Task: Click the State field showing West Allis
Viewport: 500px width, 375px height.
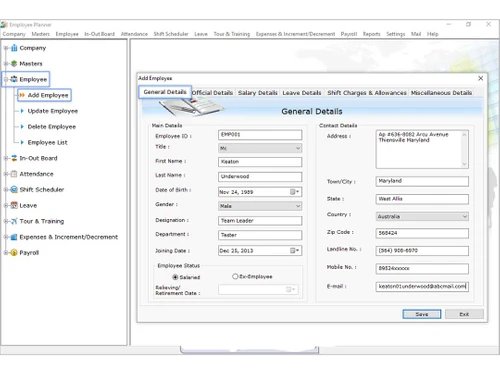Action: (422, 199)
